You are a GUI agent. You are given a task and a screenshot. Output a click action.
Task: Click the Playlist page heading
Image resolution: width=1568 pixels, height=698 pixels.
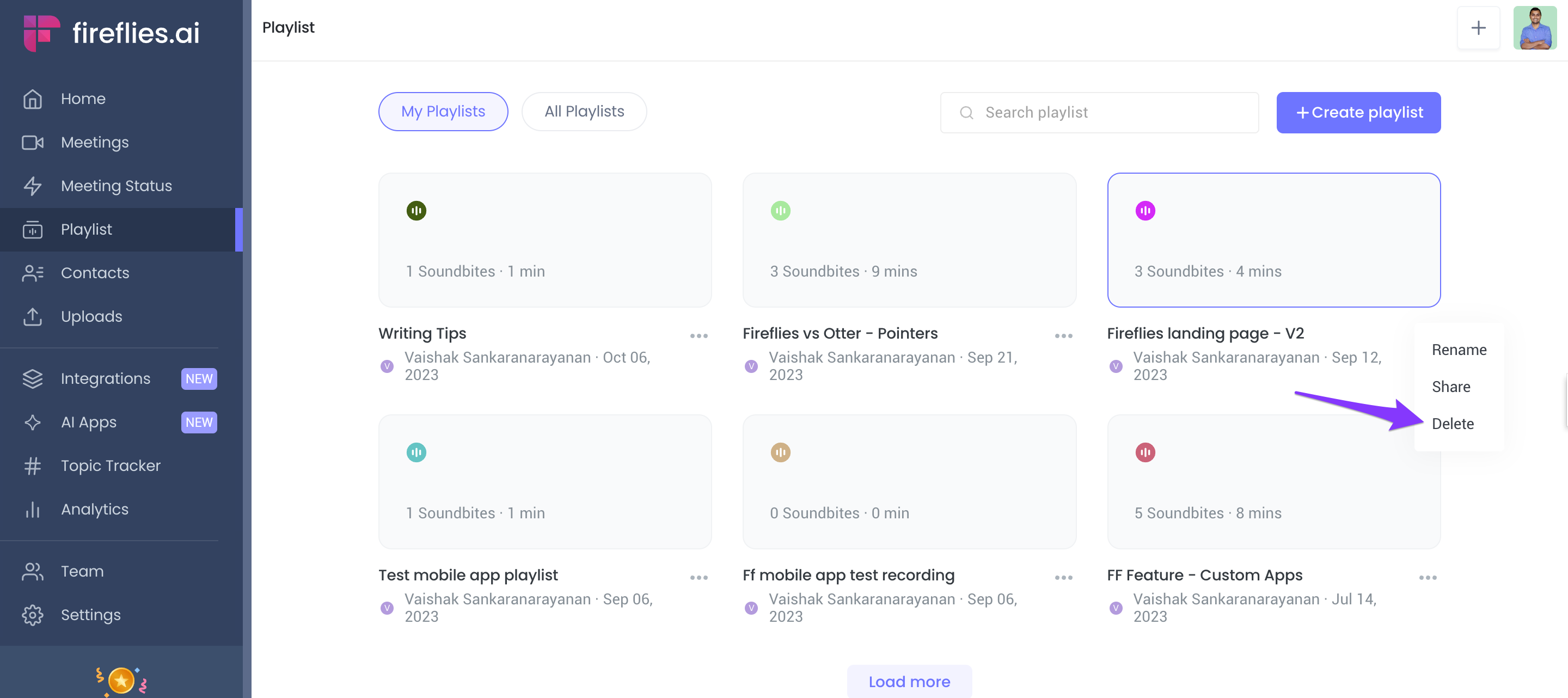coord(289,27)
